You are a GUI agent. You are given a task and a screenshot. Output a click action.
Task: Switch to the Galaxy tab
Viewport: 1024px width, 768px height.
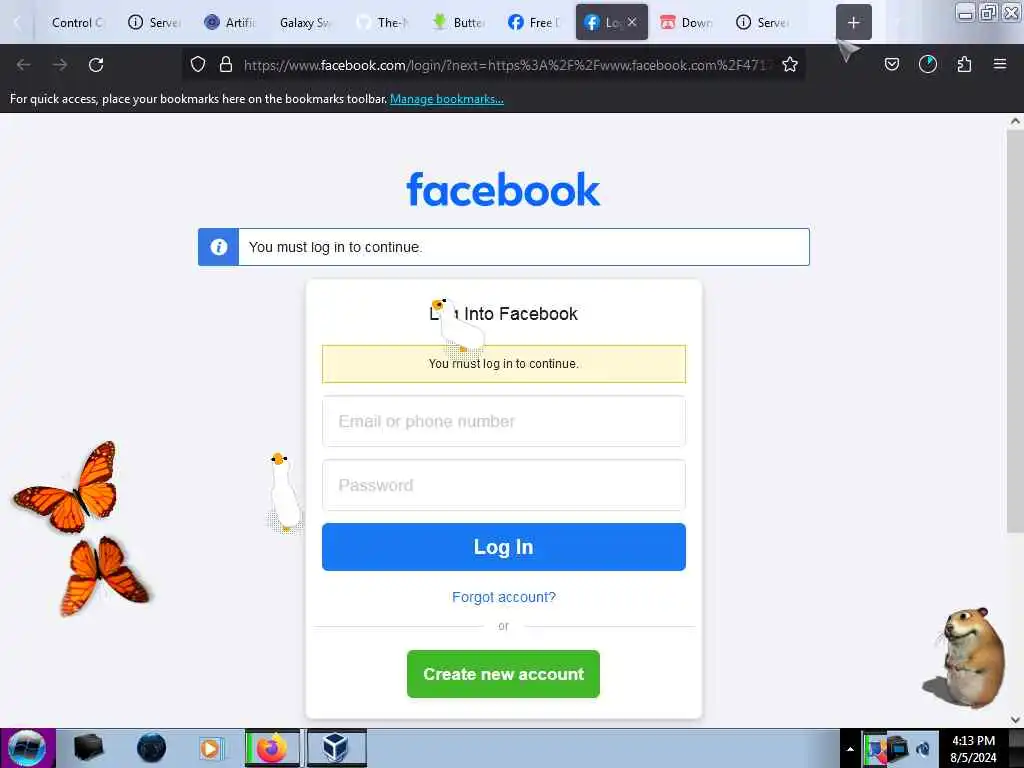306,23
